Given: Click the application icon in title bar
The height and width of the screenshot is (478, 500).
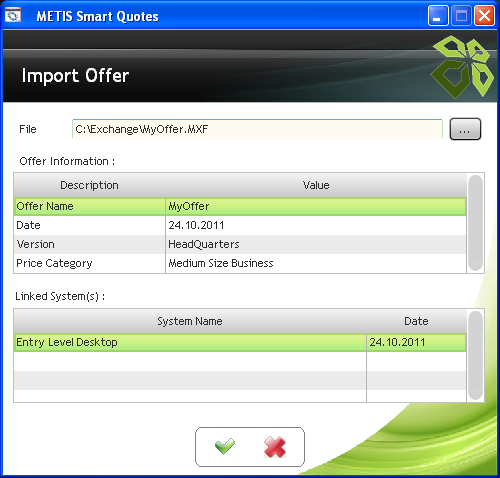Looking at the screenshot, I should 13,15.
